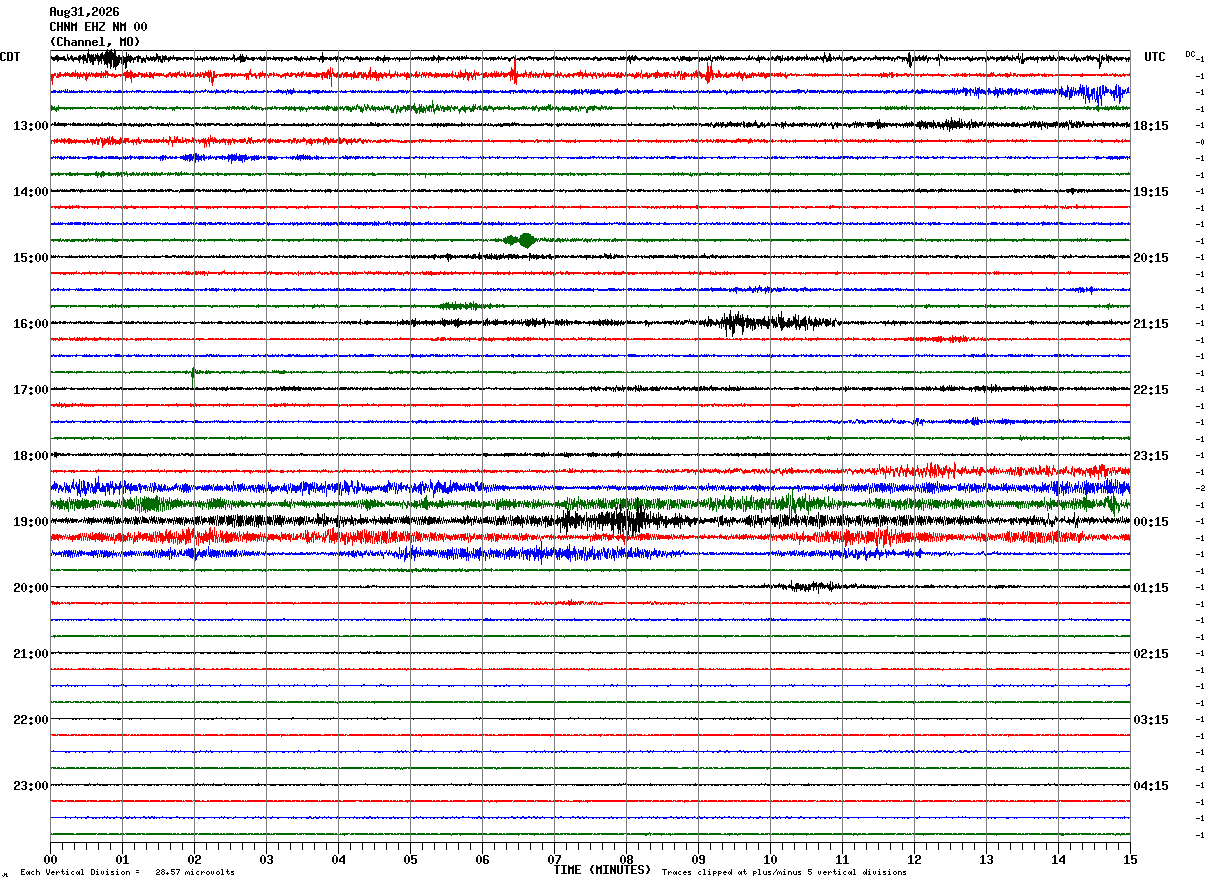This screenshot has width=1210, height=886.
Task: Click the CHNM EHZ NM 00 station title
Action: pyautogui.click(x=98, y=27)
